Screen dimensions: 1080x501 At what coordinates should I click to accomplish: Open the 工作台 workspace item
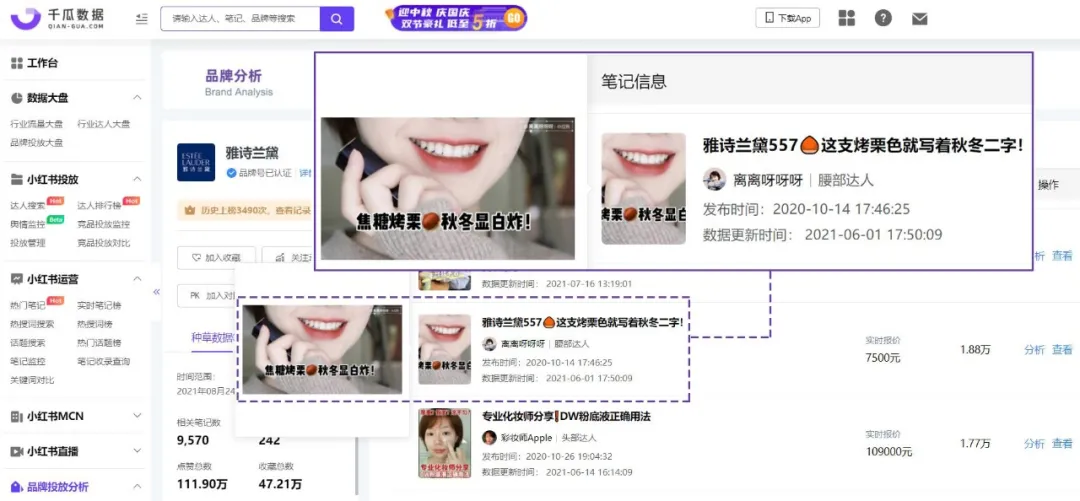tap(34, 63)
